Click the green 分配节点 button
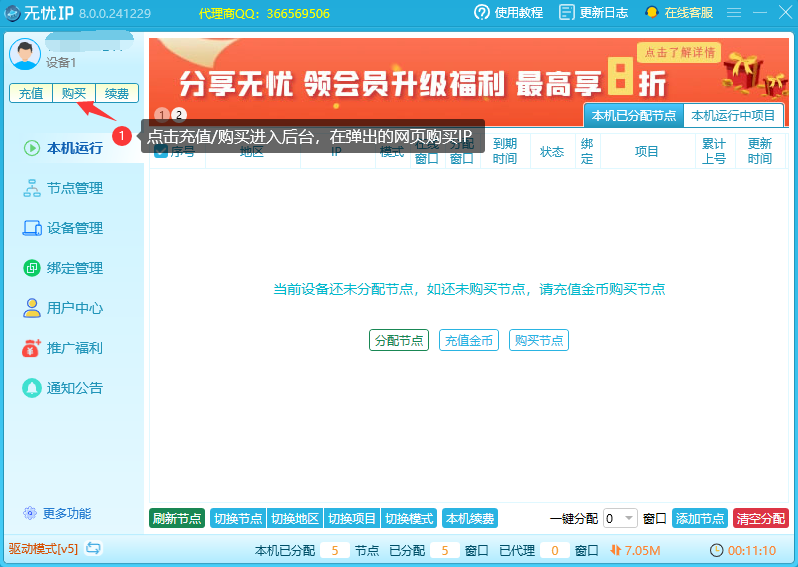 [399, 340]
